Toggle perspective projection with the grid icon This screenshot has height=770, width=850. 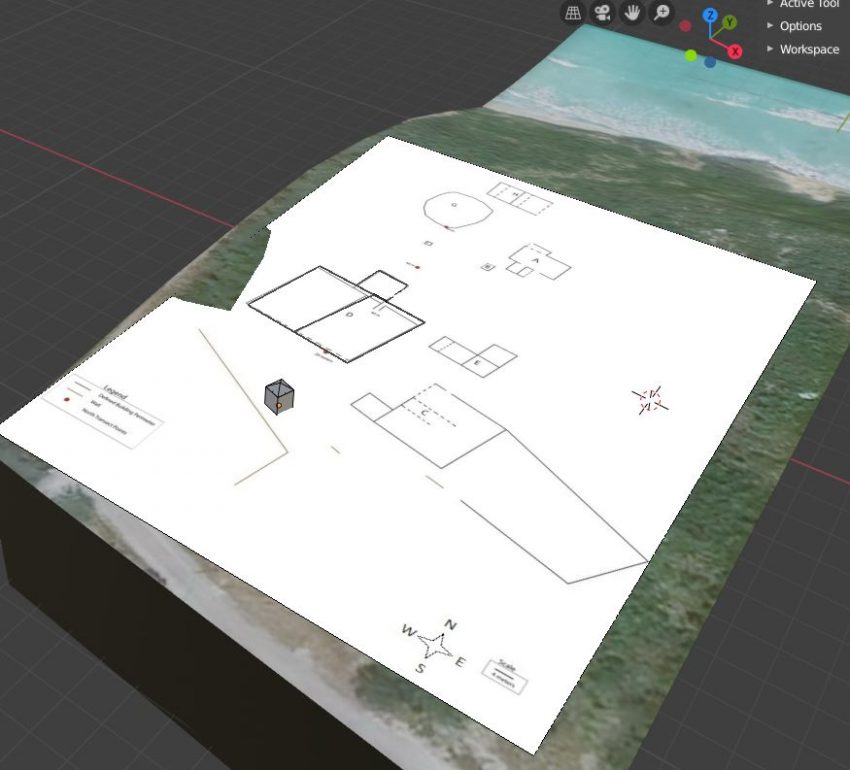574,12
